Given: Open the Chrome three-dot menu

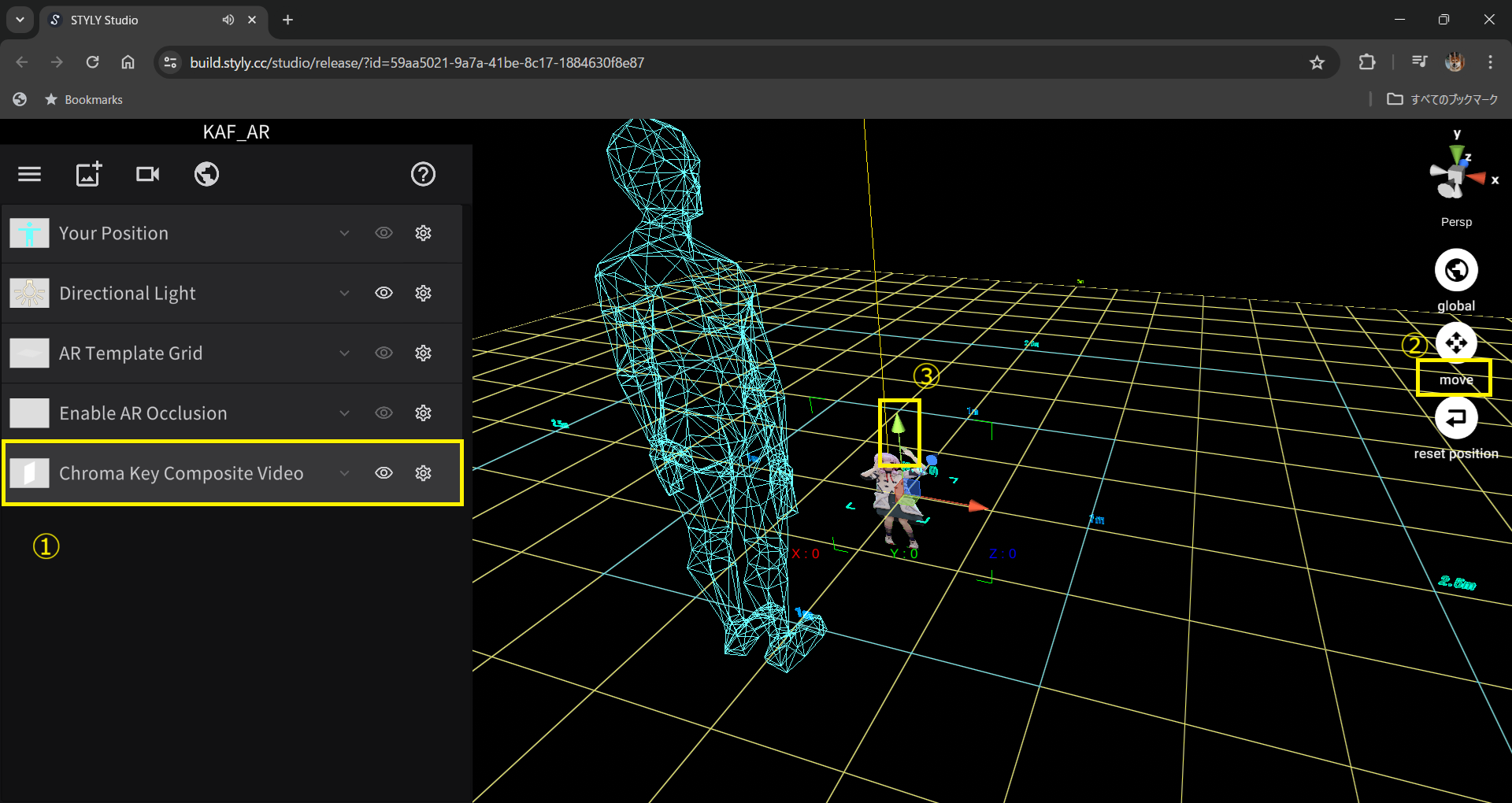Looking at the screenshot, I should point(1490,62).
